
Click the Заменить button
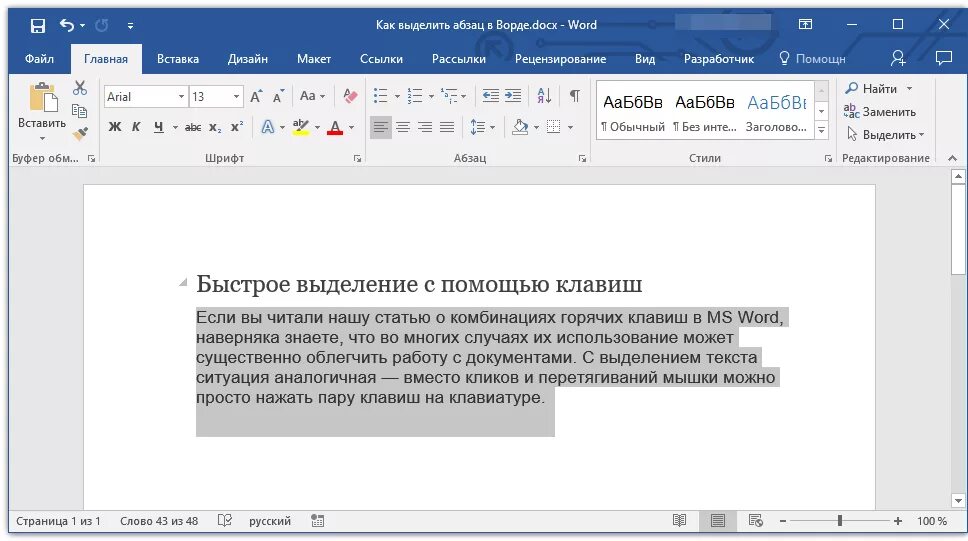tap(880, 112)
